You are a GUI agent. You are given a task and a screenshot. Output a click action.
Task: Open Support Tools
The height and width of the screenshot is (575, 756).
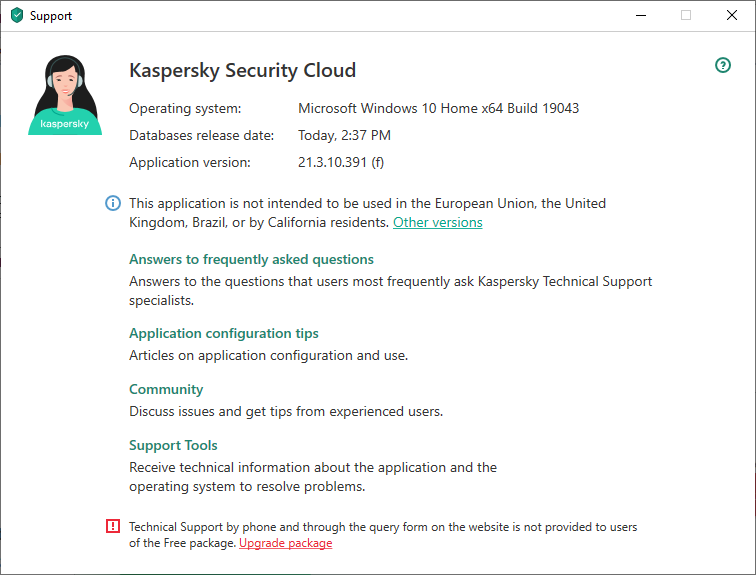point(173,445)
